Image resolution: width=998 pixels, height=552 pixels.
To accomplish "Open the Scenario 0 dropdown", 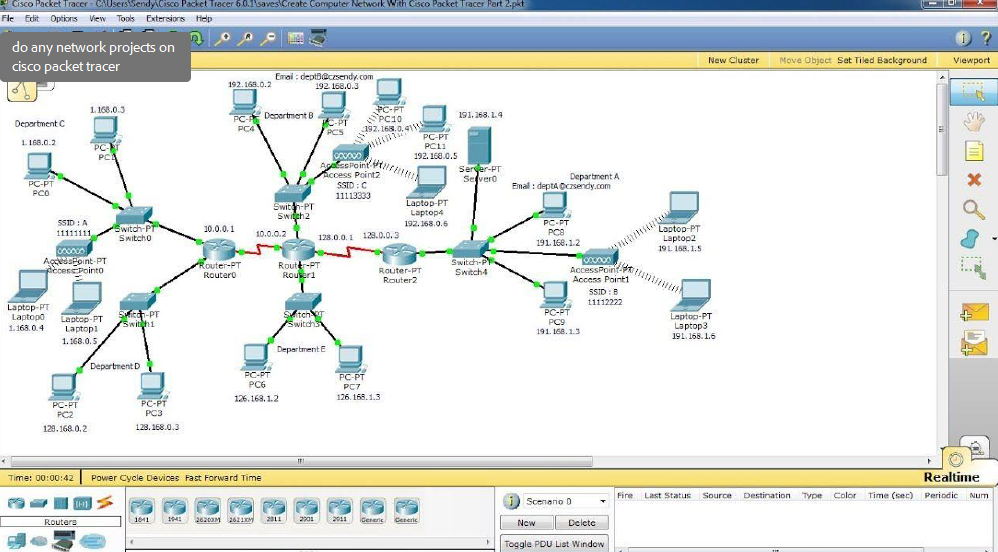I will pos(565,502).
